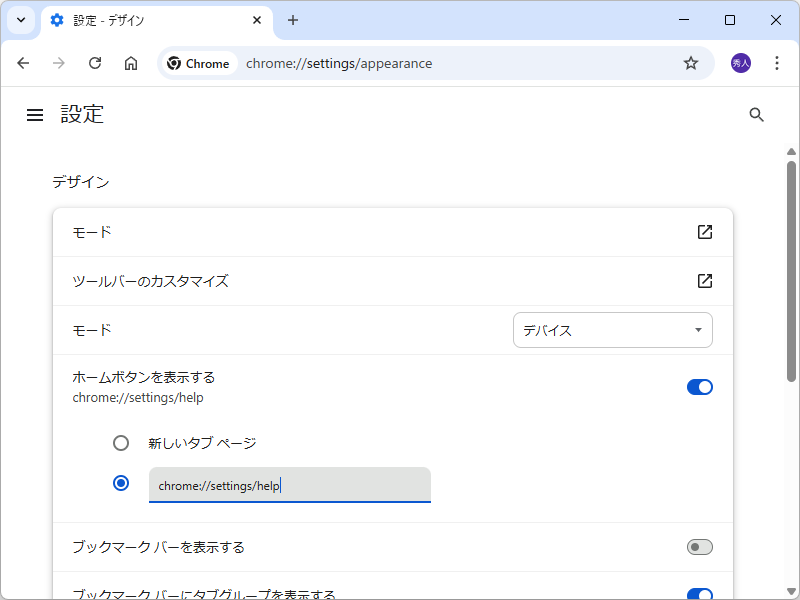800x600 pixels.
Task: Reload the current page
Action: click(95, 62)
